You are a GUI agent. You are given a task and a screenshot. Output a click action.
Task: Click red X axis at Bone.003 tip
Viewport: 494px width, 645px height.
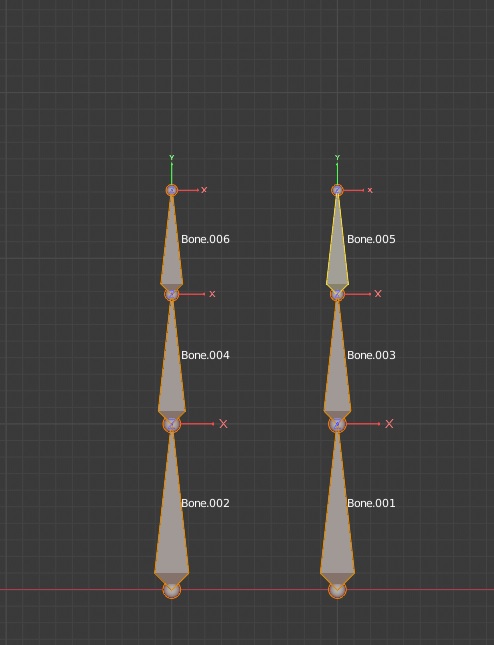362,294
